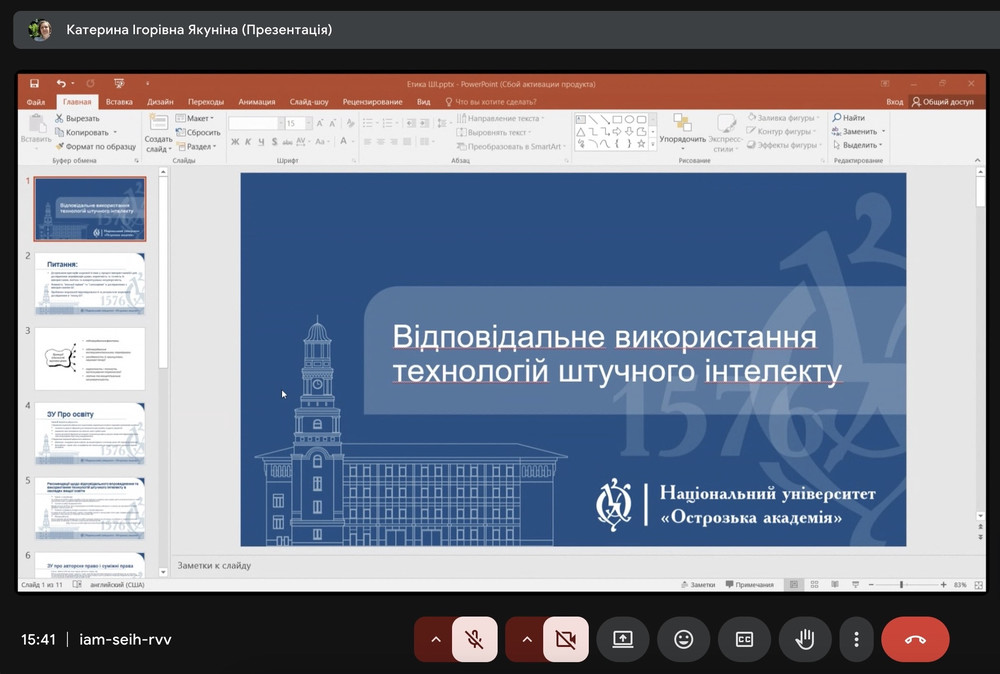Expand camera video settings arrow

coord(525,639)
